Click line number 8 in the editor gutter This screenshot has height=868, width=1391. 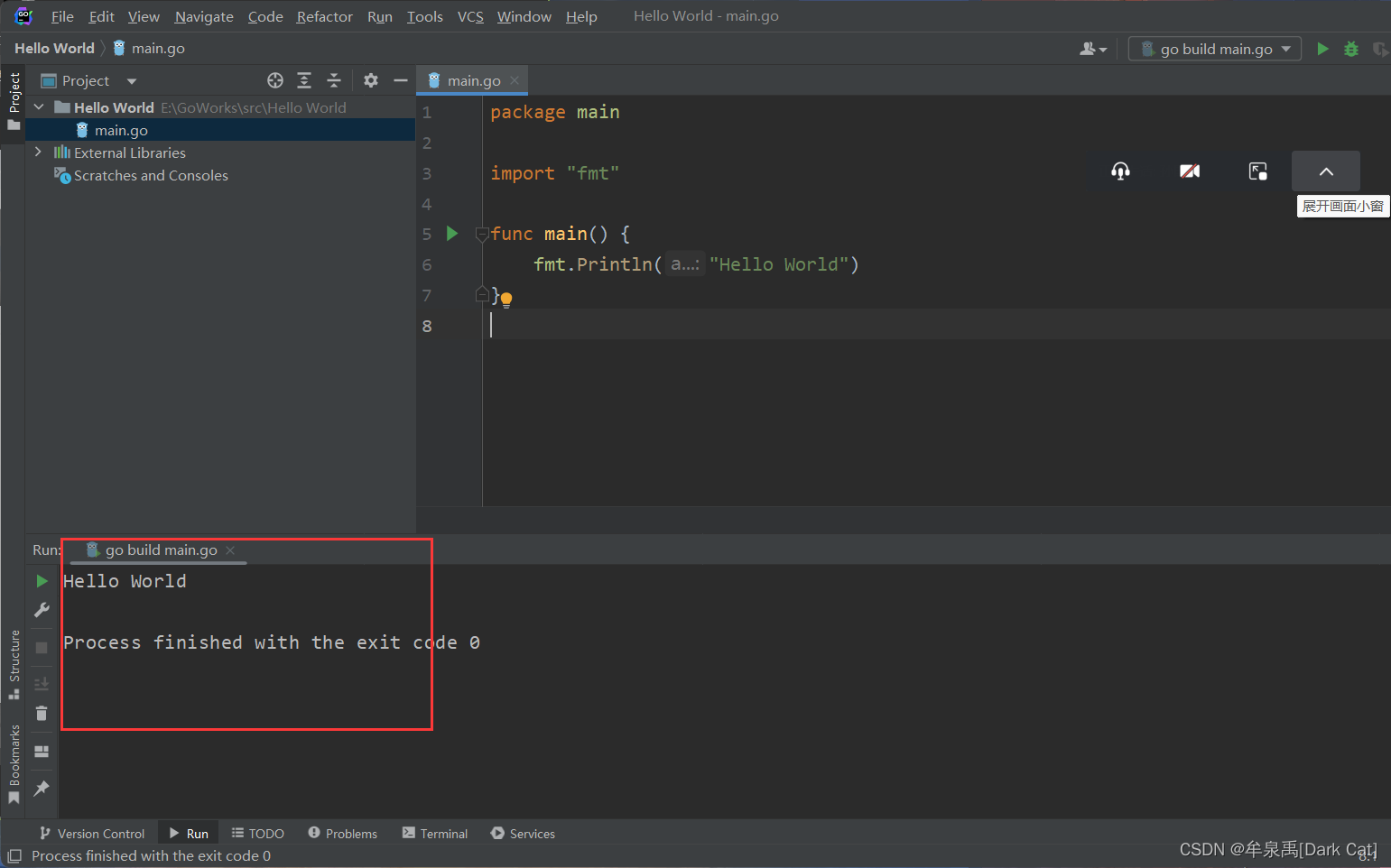click(x=427, y=326)
